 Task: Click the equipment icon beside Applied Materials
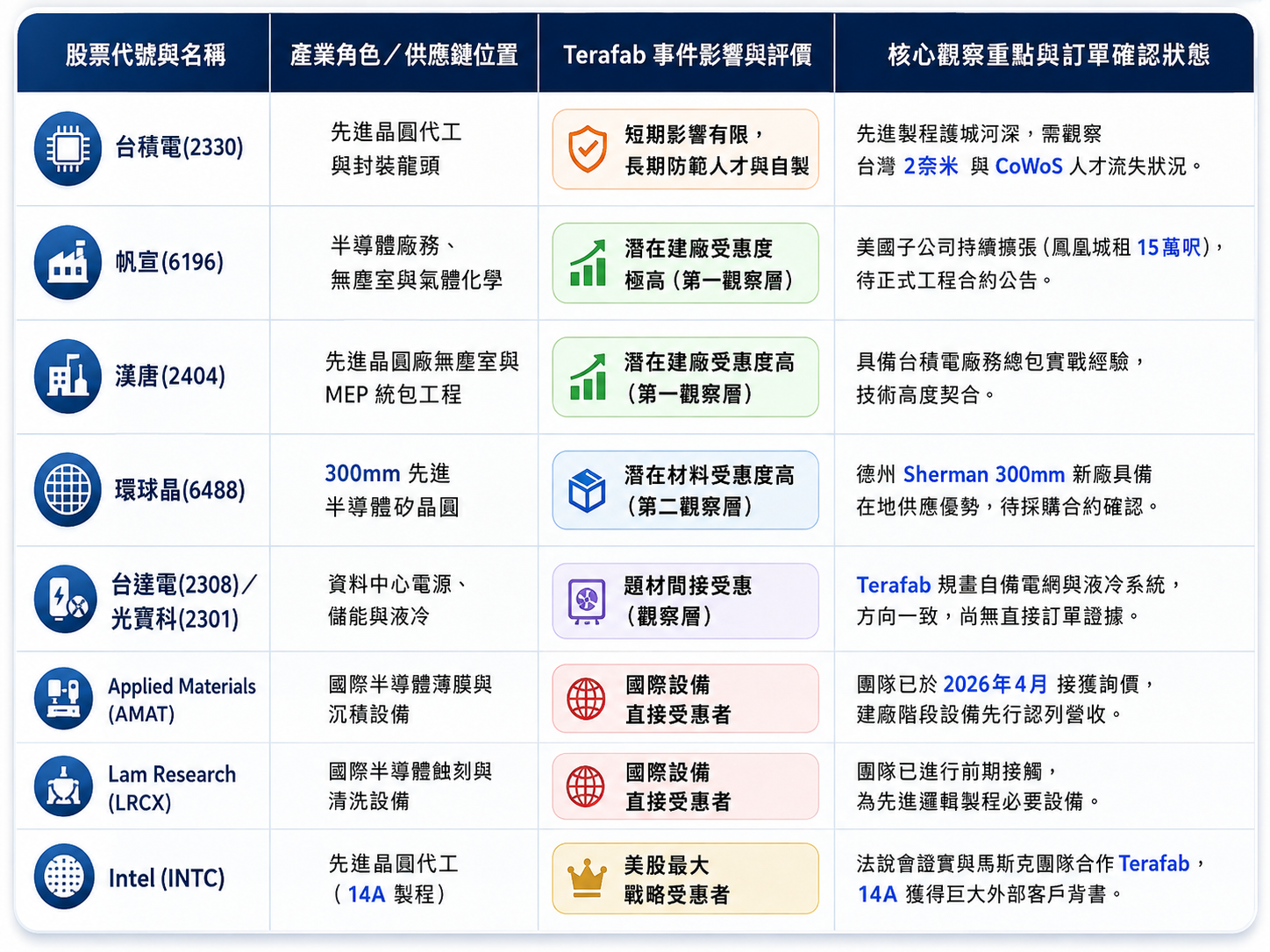point(64,699)
